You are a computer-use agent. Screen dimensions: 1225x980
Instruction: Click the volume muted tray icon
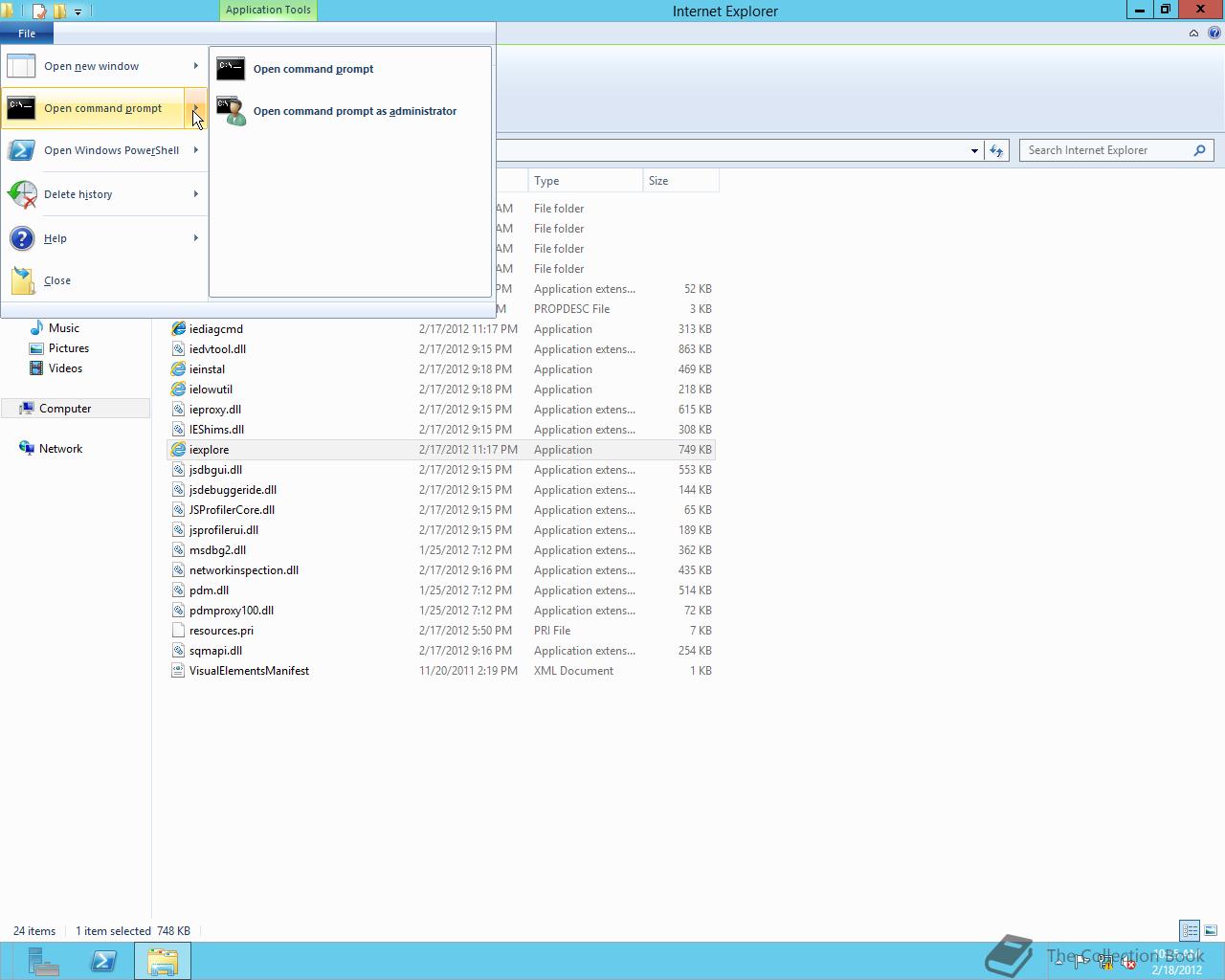click(x=1127, y=963)
